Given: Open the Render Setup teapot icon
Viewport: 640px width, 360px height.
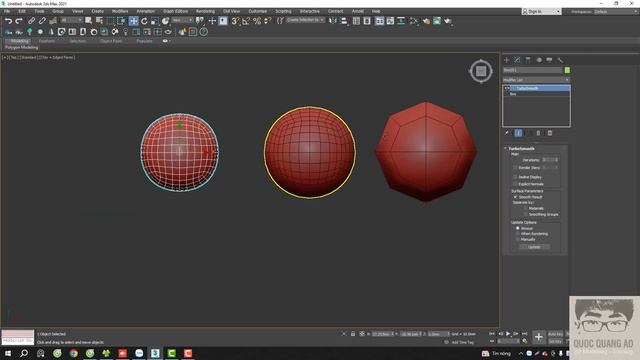Looking at the screenshot, I should pyautogui.click(x=427, y=21).
